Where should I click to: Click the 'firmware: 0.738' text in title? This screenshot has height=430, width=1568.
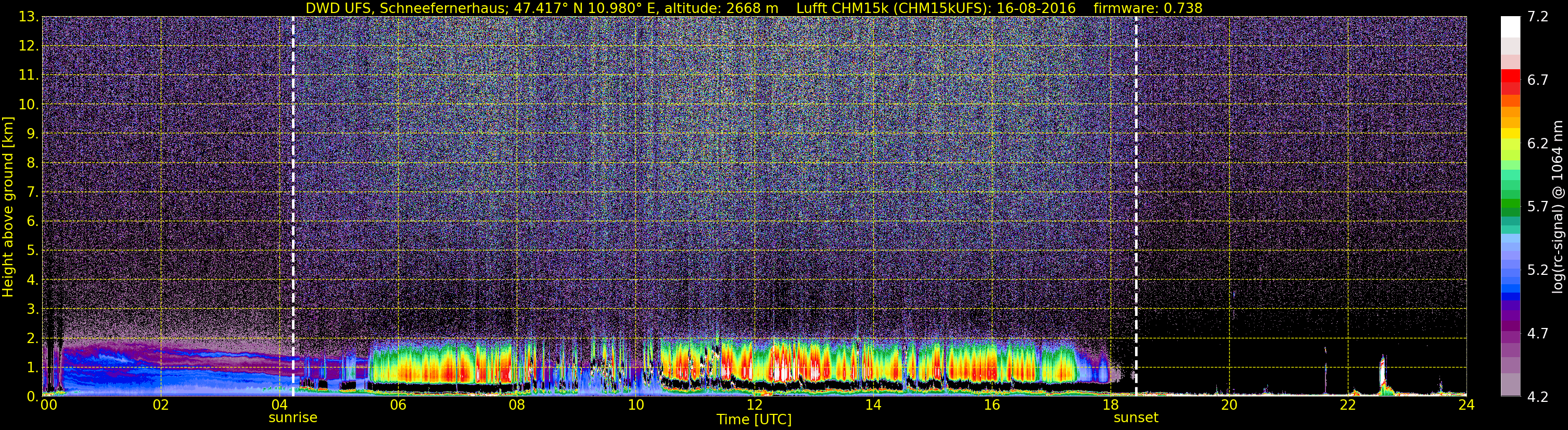[1148, 8]
